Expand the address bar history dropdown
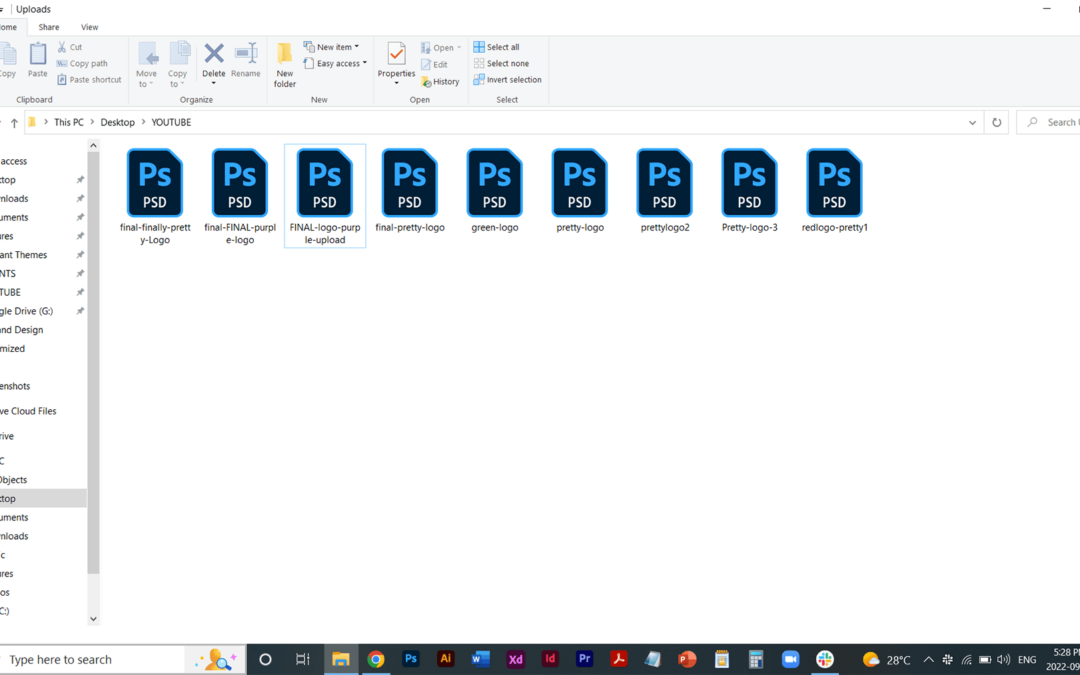 point(972,122)
